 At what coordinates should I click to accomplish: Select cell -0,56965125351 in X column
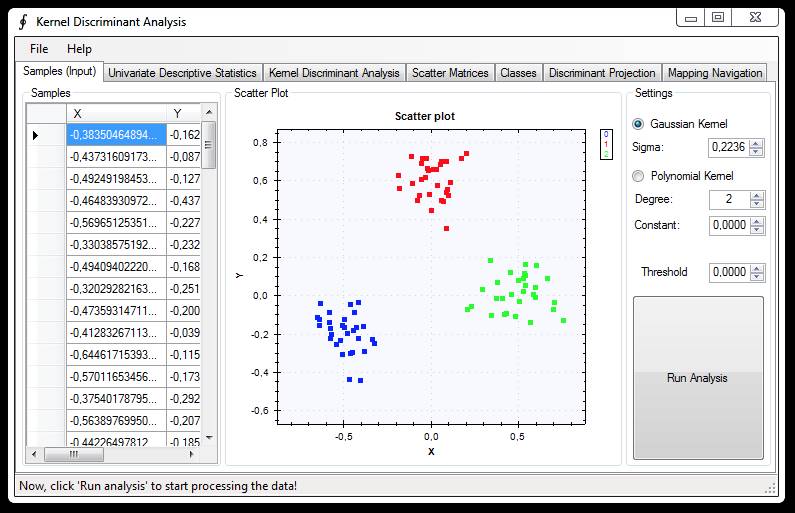pyautogui.click(x=116, y=223)
